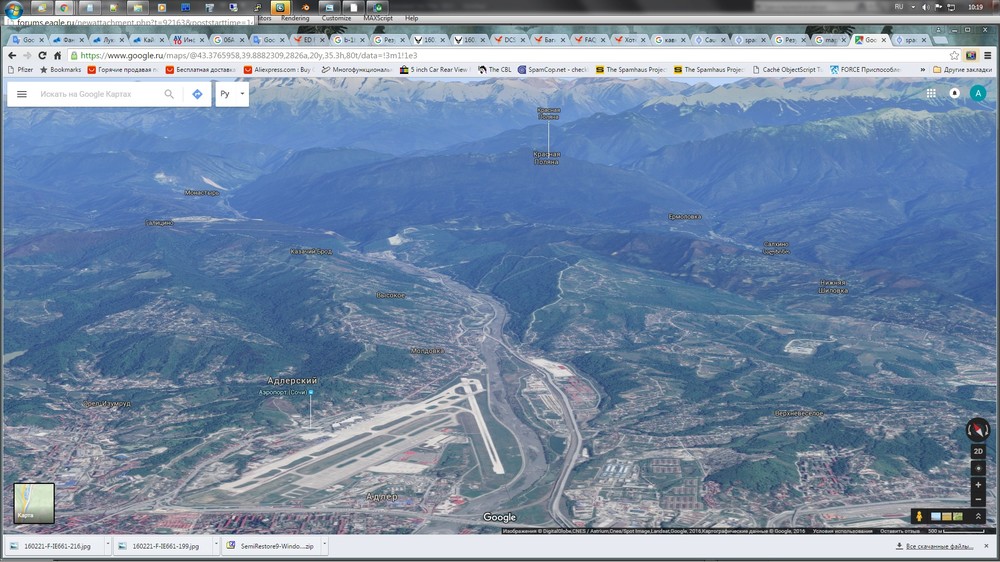Switch to the b-1 browser tab
The width and height of the screenshot is (1000, 562).
348,40
